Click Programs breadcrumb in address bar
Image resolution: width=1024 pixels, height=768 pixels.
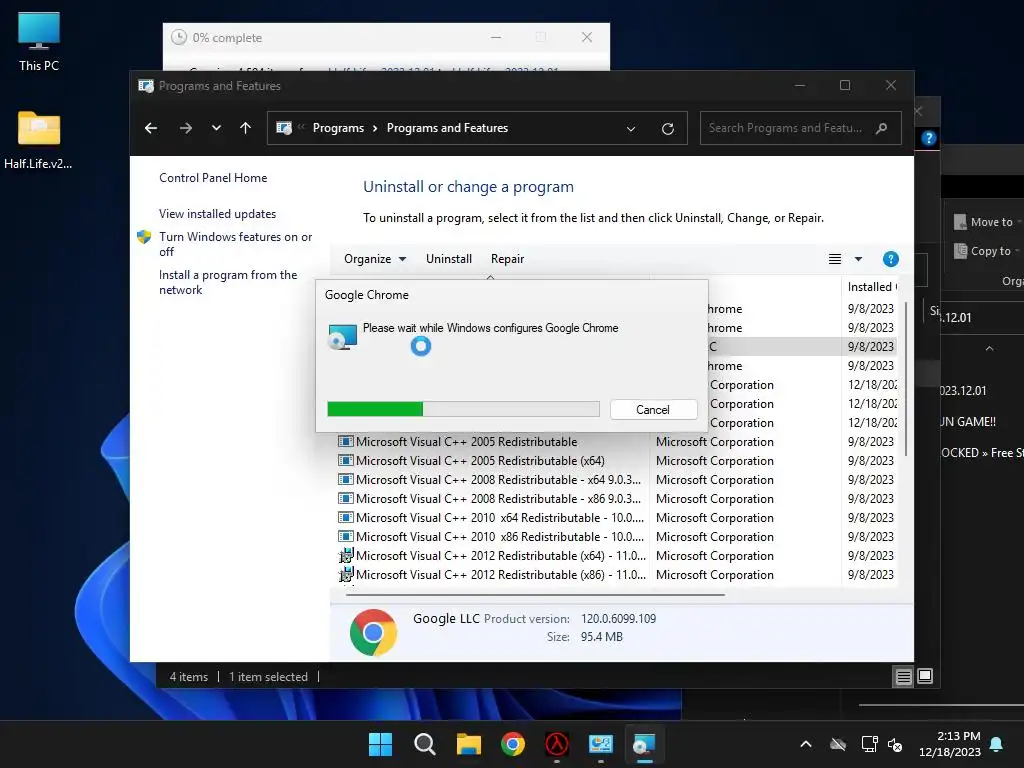338,128
